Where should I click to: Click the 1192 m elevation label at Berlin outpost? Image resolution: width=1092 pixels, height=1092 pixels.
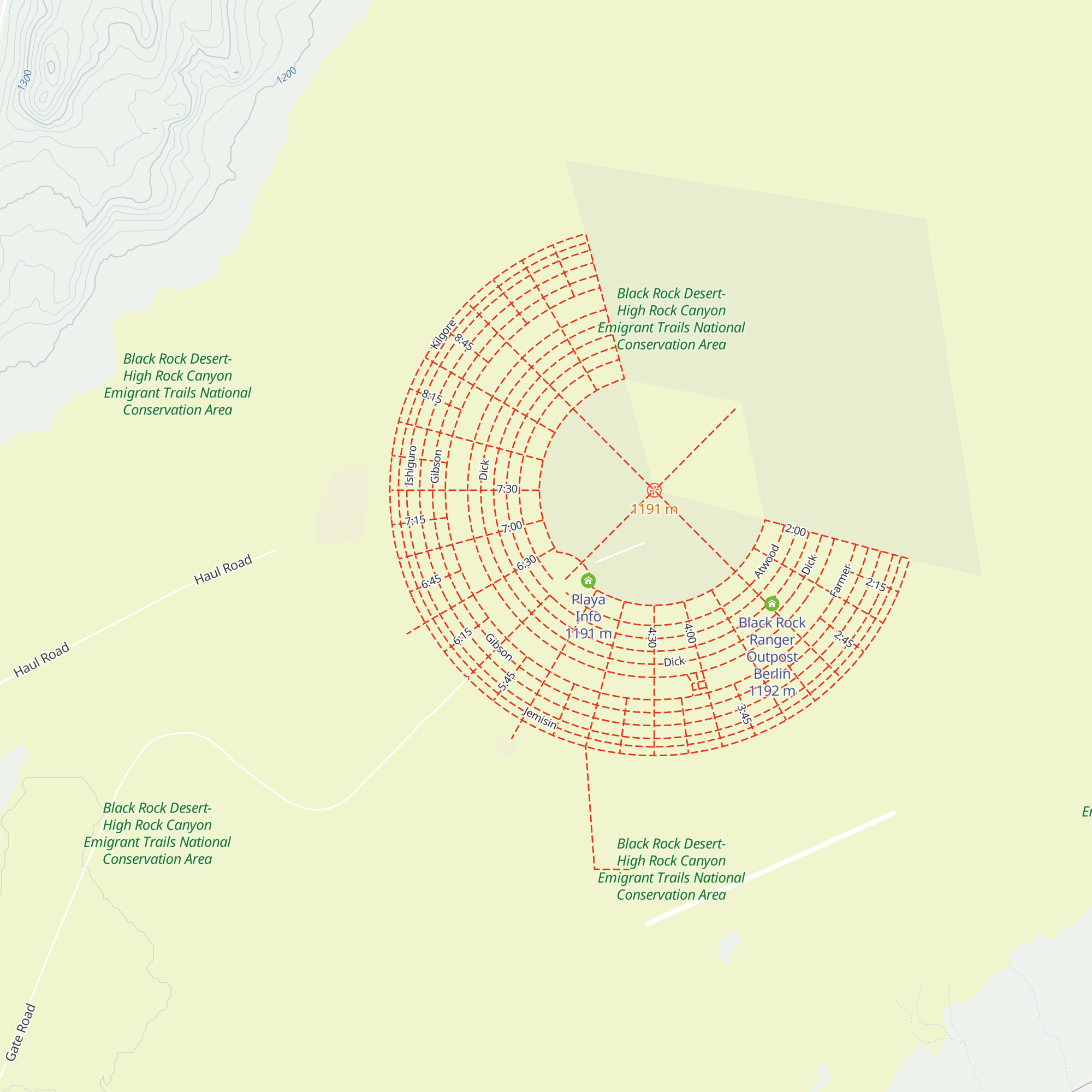point(771,691)
